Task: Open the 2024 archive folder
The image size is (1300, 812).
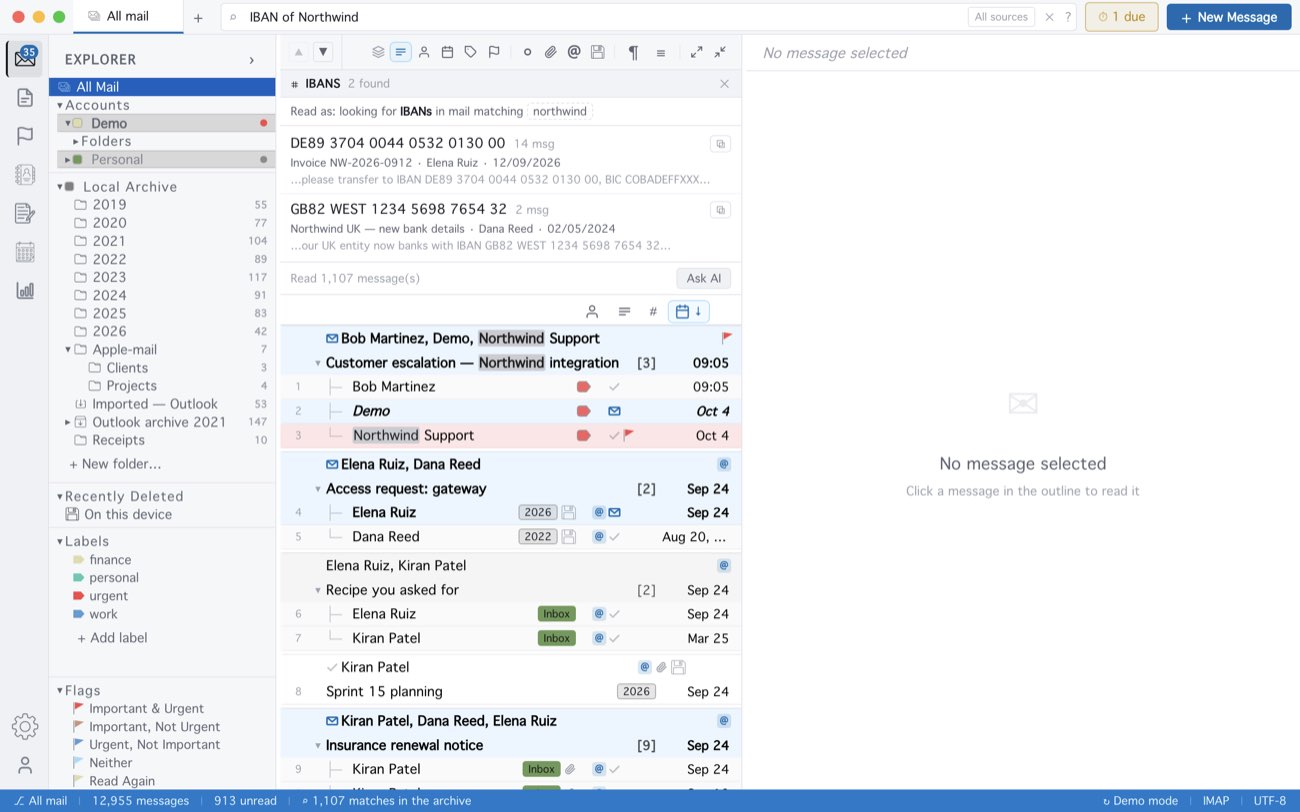Action: [162, 295]
